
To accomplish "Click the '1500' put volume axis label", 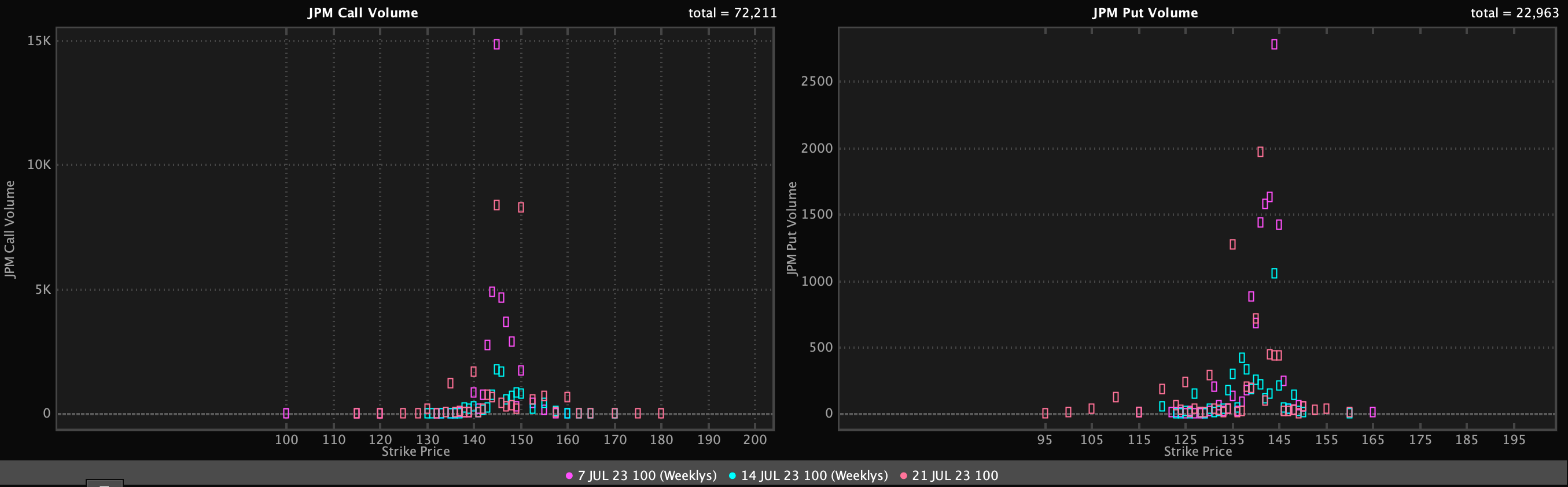I will click(817, 214).
